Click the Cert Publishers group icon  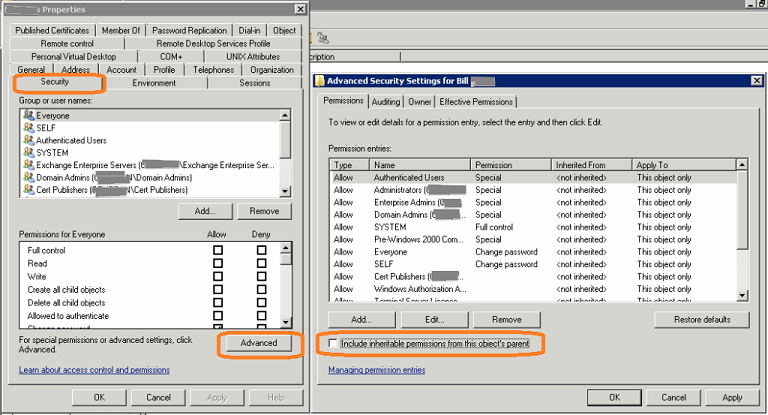28,189
